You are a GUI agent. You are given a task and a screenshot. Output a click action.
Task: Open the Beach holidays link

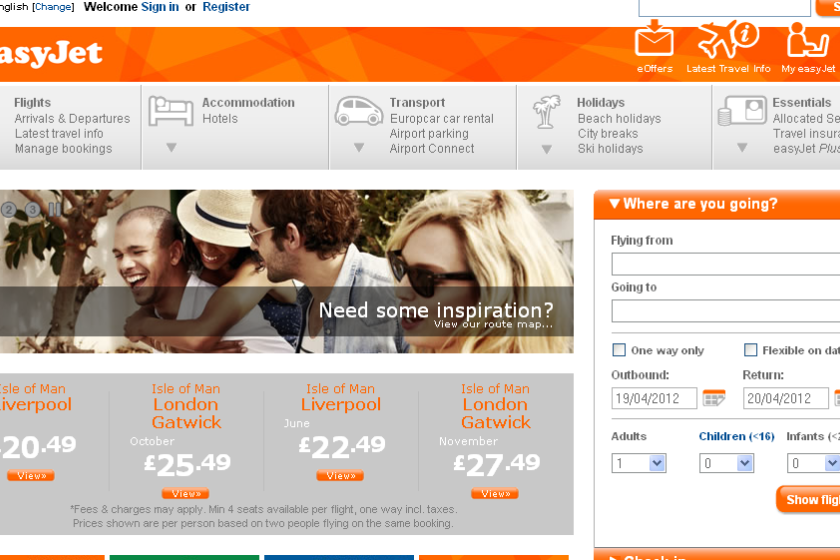(619, 118)
